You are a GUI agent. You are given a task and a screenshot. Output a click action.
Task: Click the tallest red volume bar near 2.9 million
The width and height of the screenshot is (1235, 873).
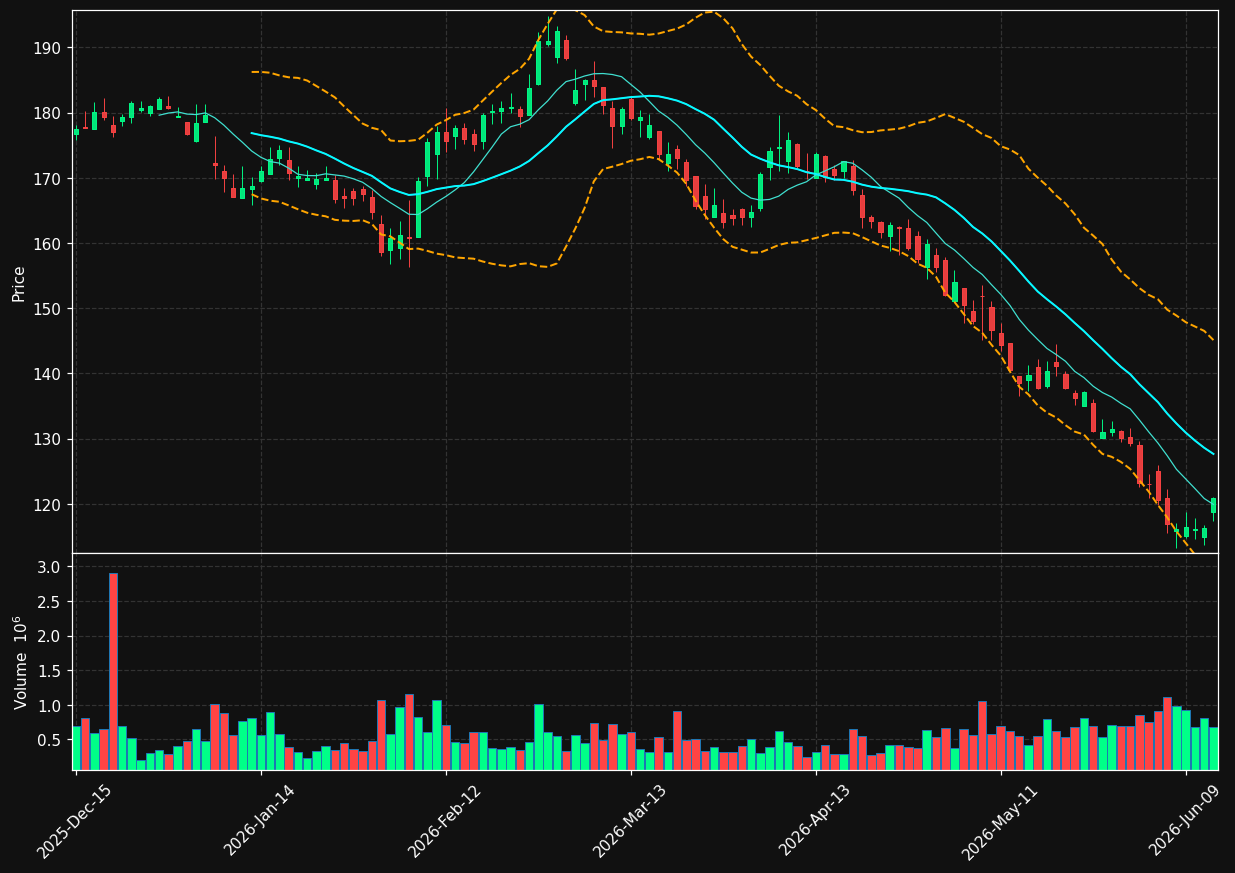pos(113,671)
